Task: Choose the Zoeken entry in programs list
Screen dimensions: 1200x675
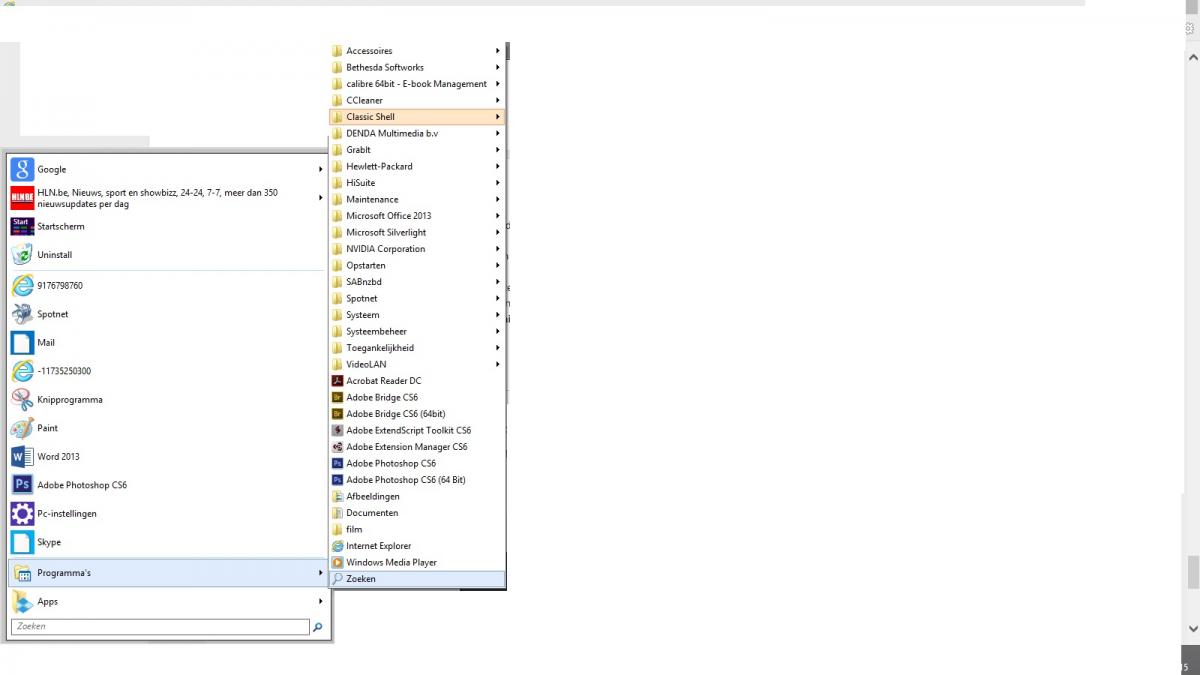Action: point(417,579)
